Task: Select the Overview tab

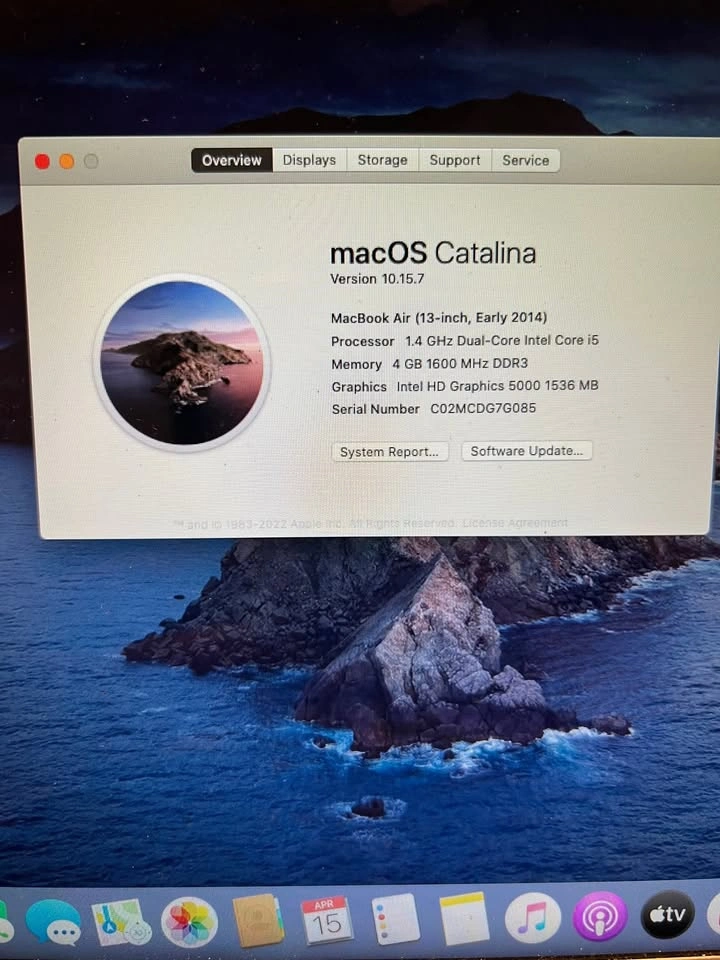Action: point(232,160)
